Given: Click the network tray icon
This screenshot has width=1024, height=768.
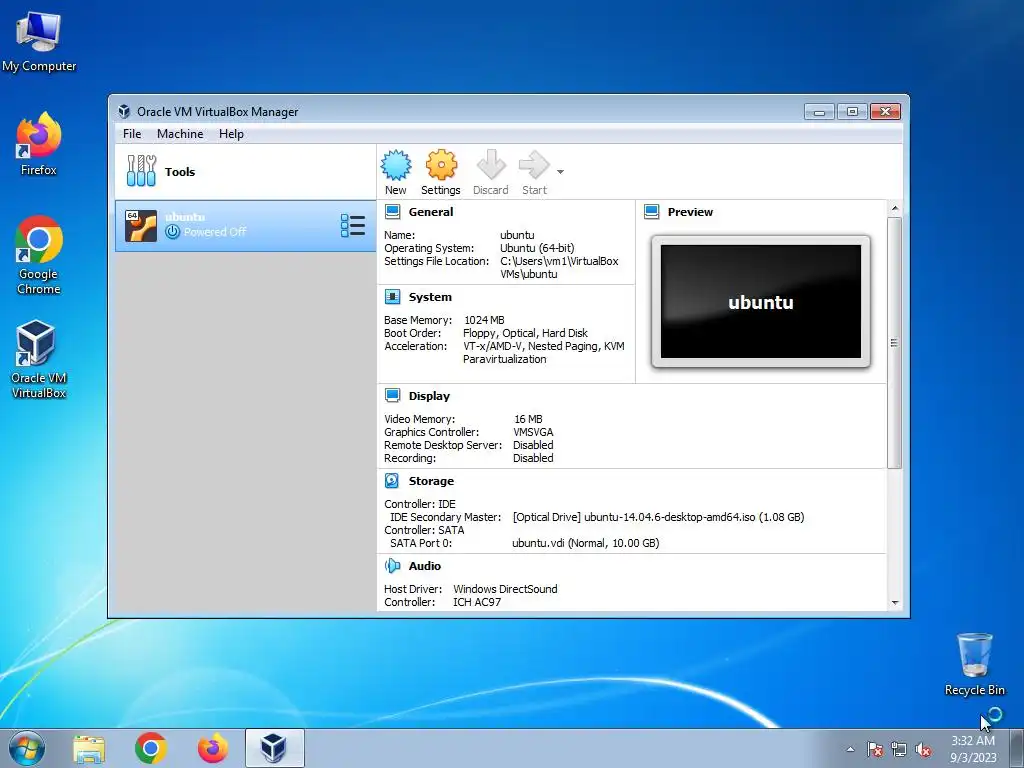Looking at the screenshot, I should pyautogui.click(x=899, y=749).
